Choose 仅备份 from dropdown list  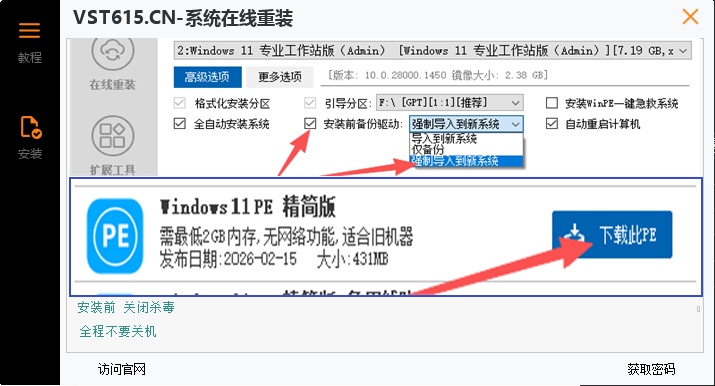click(466, 149)
